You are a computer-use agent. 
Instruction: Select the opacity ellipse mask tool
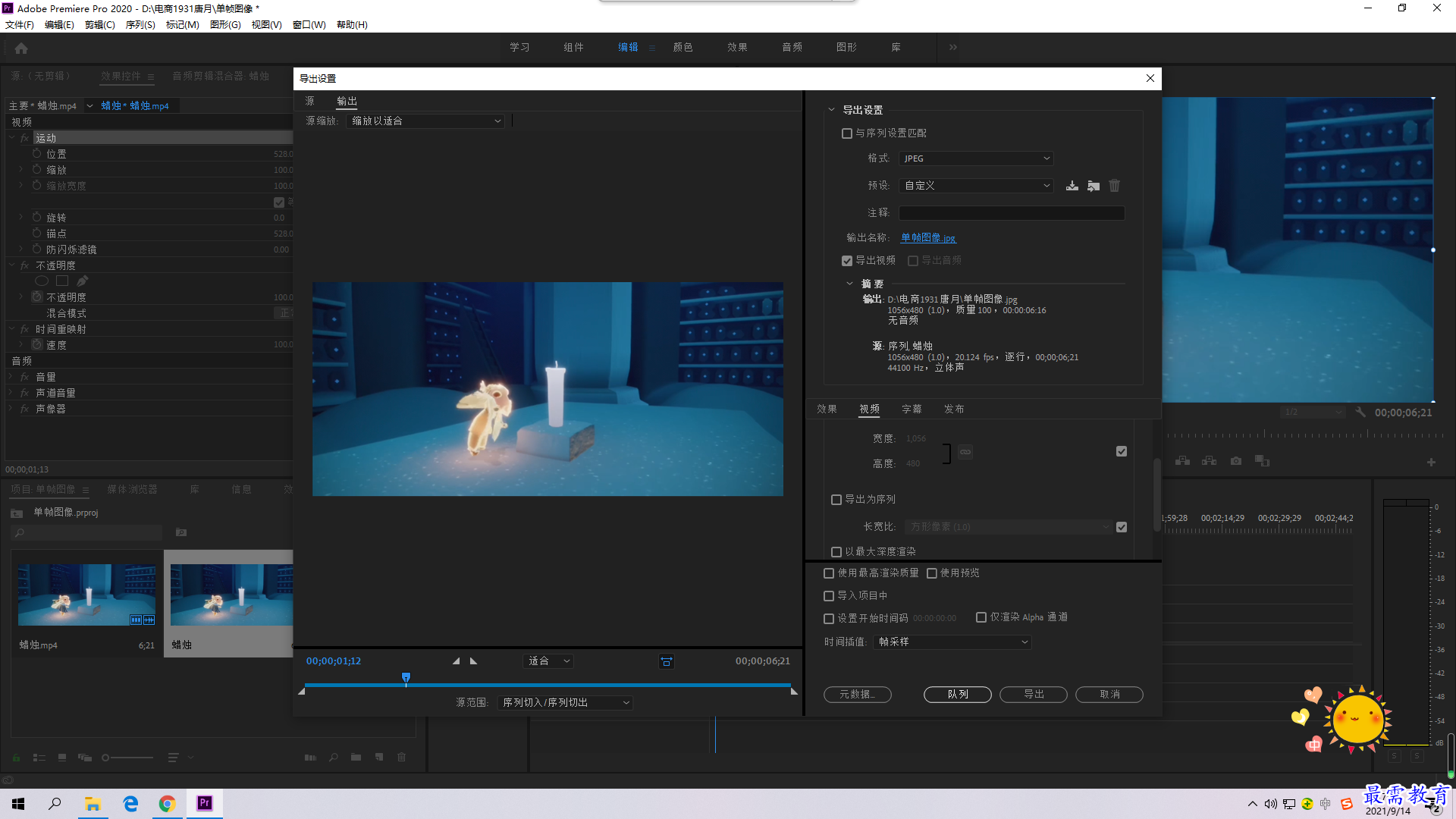tap(42, 281)
